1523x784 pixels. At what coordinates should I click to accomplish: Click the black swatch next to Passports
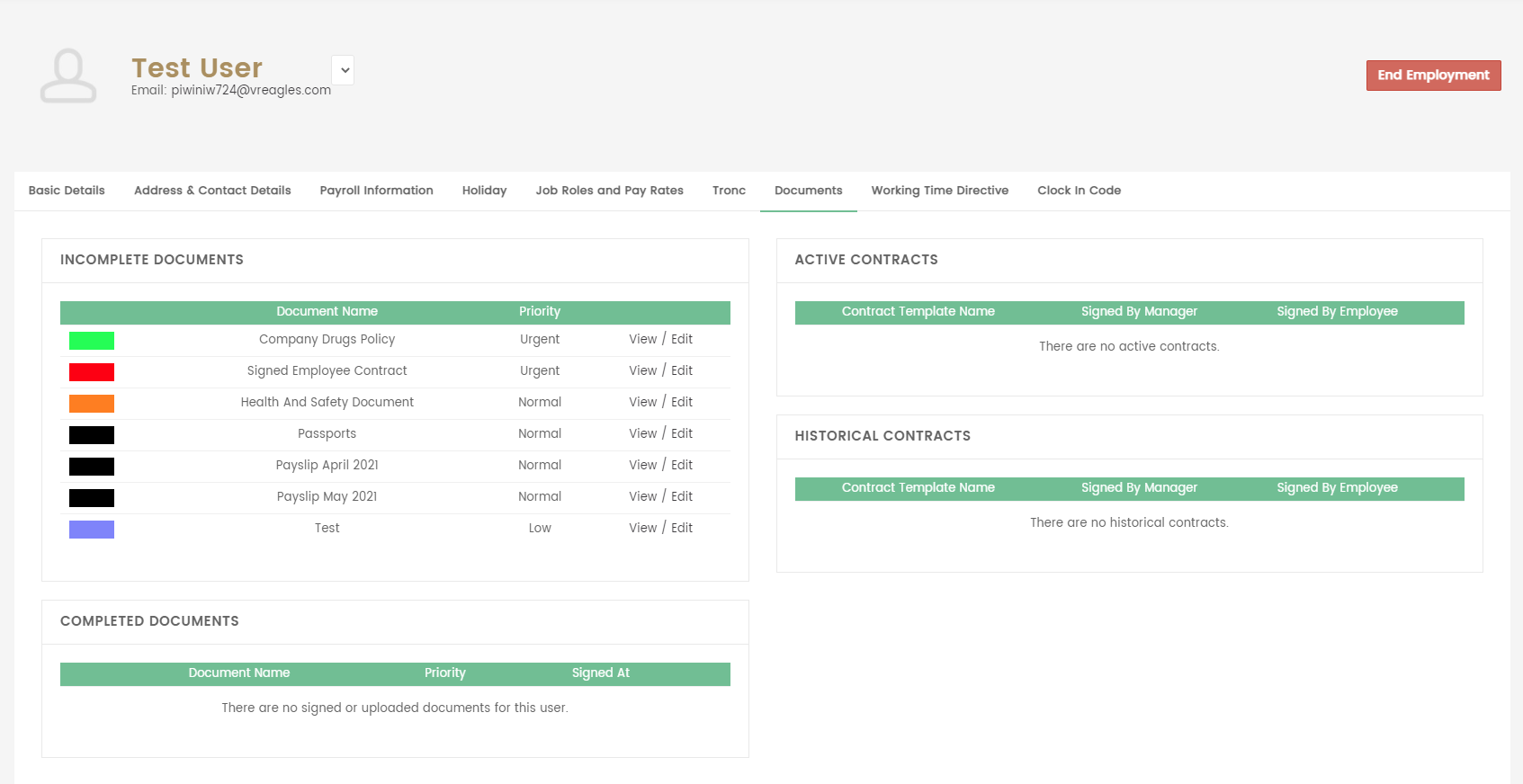(x=92, y=435)
